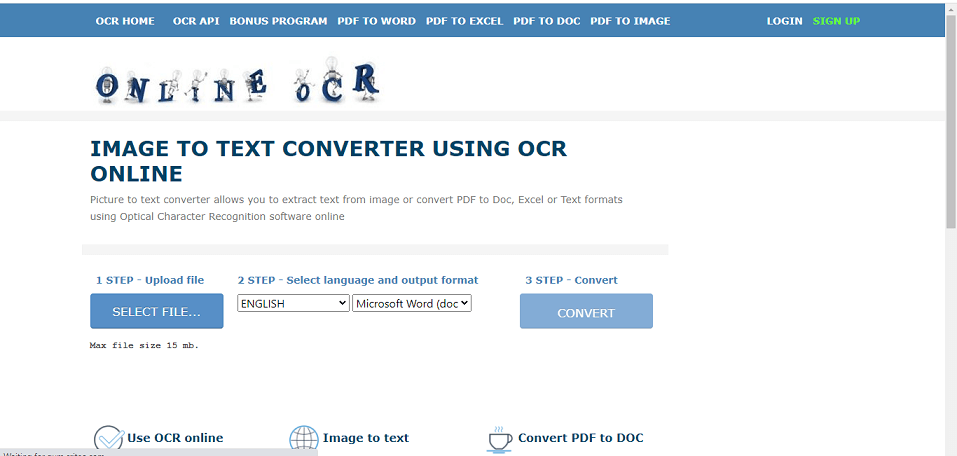Expand the ENGLISH language dropdown
The image size is (957, 456).
click(294, 303)
